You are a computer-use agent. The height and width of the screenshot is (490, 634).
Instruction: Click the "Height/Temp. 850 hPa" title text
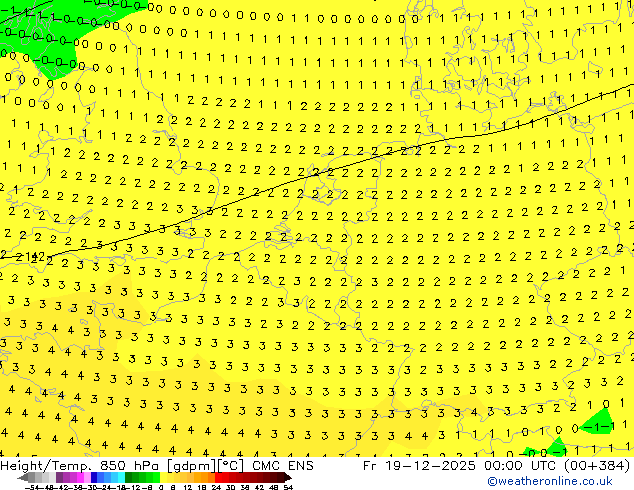pyautogui.click(x=81, y=465)
